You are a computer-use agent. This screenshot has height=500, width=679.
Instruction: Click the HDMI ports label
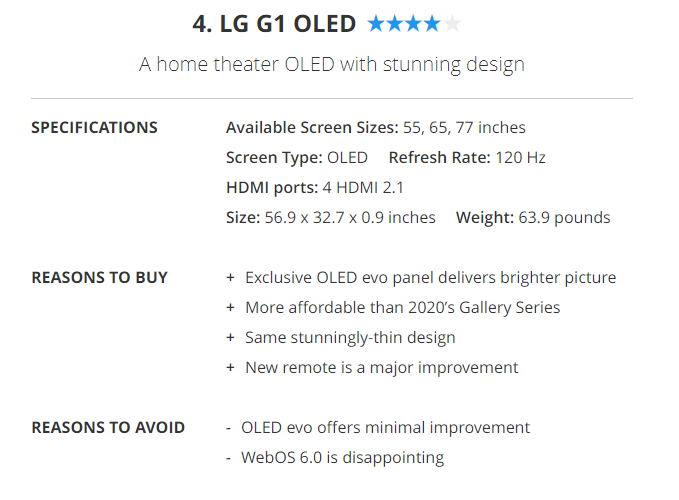pyautogui.click(x=271, y=188)
